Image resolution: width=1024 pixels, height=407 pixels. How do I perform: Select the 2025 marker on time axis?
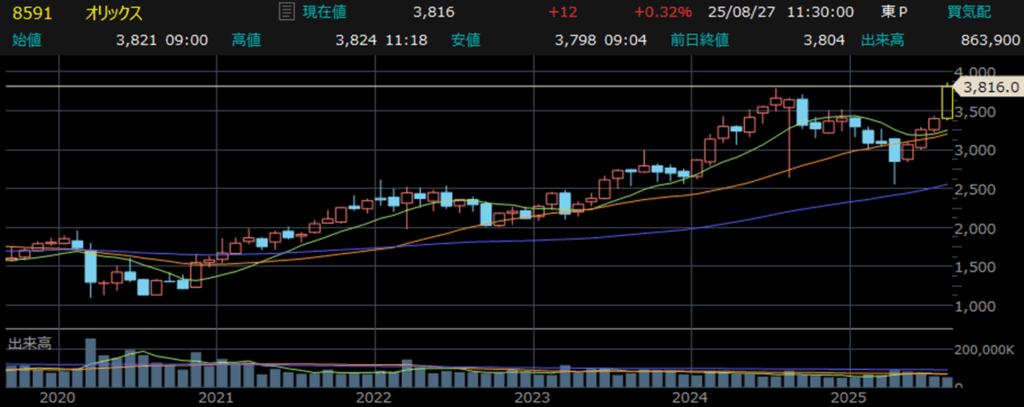pyautogui.click(x=848, y=397)
